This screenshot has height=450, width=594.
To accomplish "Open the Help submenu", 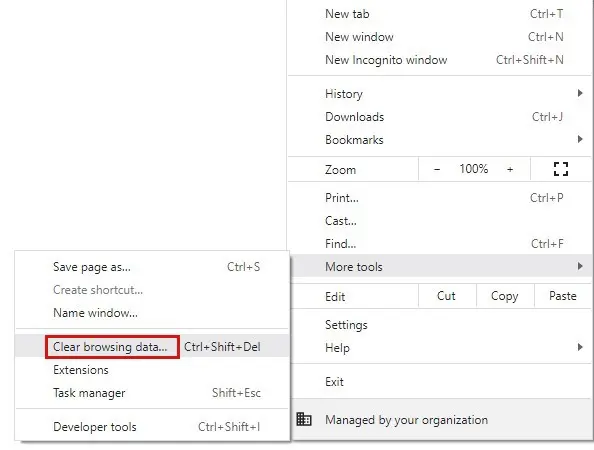I will tap(440, 347).
